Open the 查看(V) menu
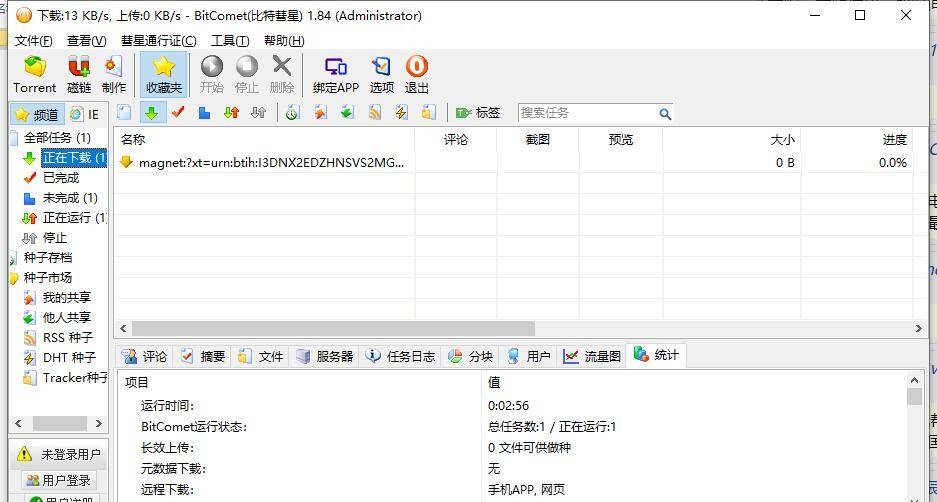 tap(87, 41)
